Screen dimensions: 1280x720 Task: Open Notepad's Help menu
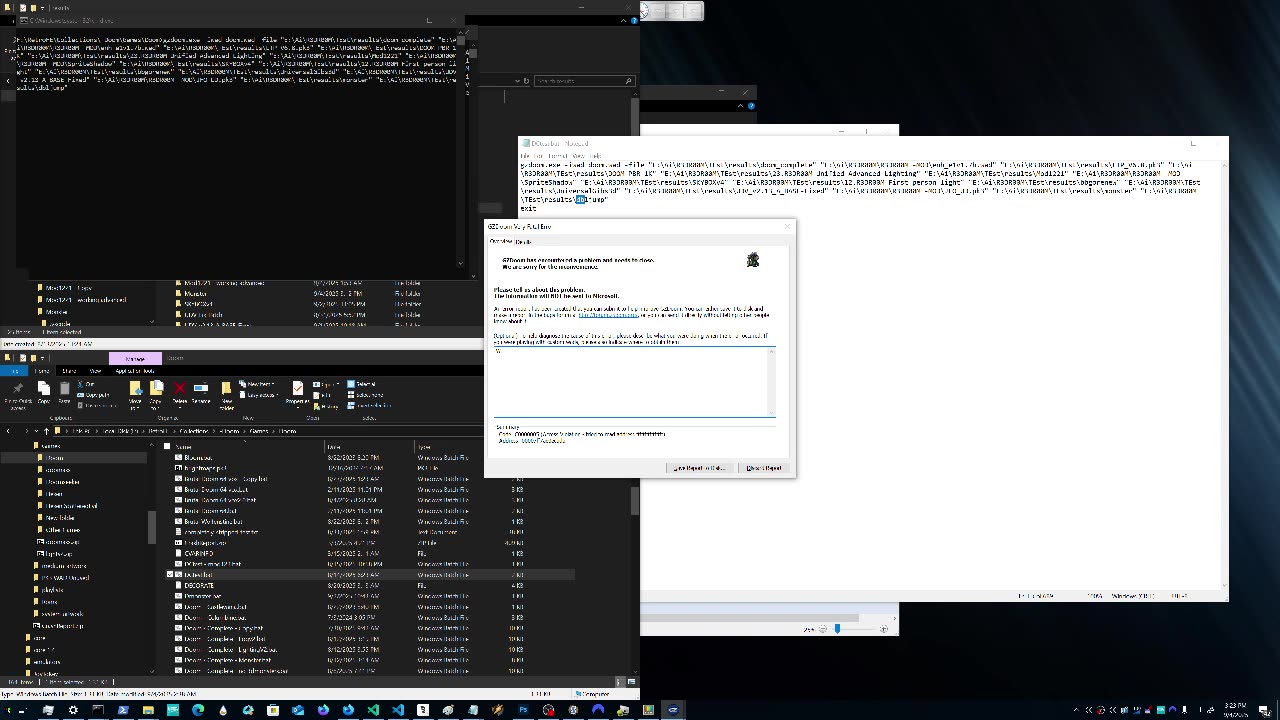pyautogui.click(x=596, y=156)
